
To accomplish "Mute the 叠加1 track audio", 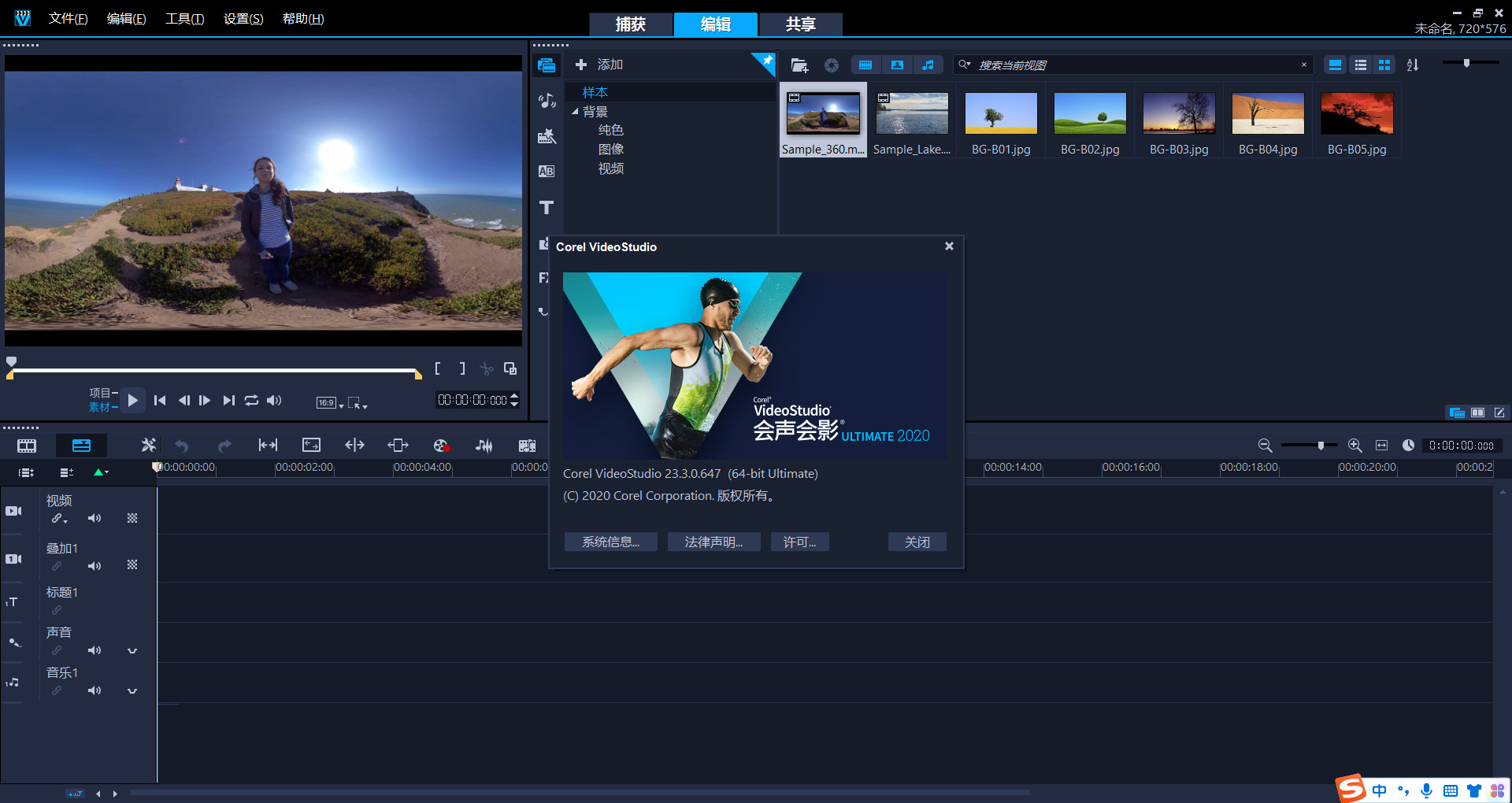I will [94, 566].
